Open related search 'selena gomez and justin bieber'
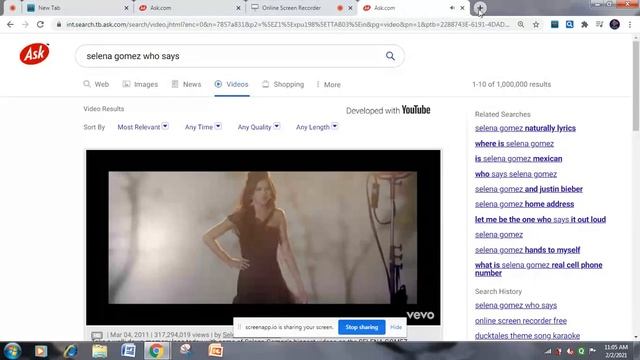640x360 pixels. [529, 189]
